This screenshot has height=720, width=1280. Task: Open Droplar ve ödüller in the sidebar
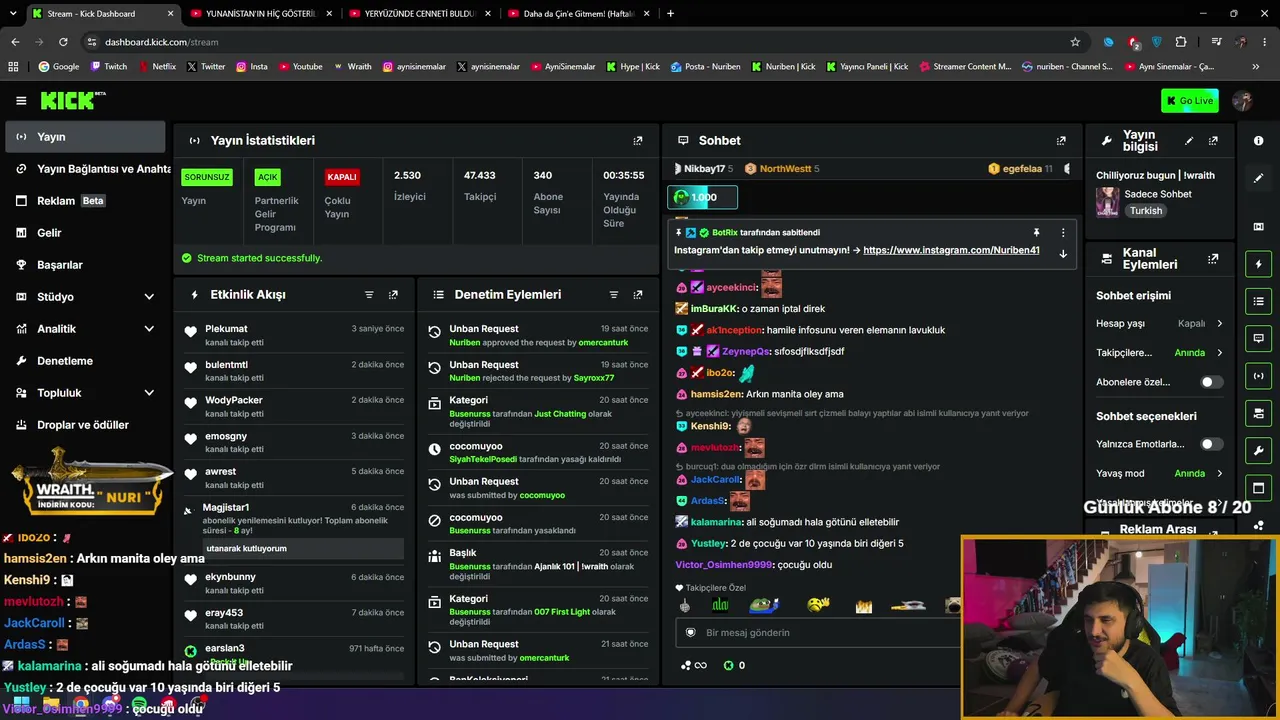click(x=86, y=425)
